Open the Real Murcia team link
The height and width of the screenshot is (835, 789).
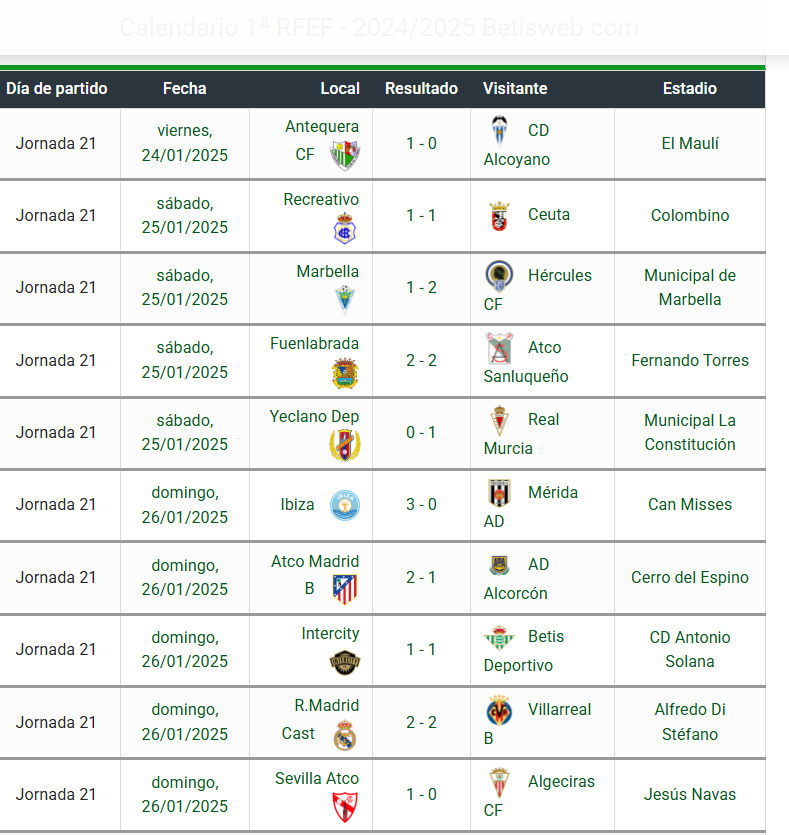pyautogui.click(x=521, y=433)
